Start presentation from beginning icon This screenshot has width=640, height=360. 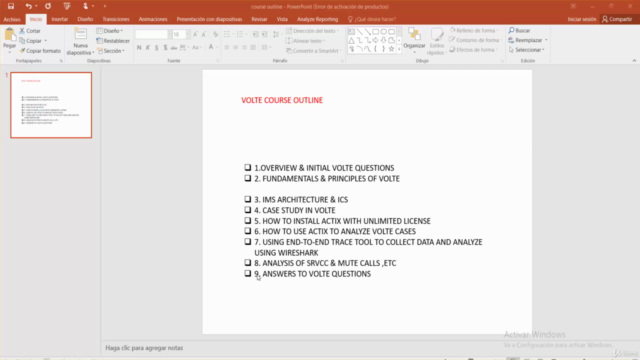tap(67, 6)
